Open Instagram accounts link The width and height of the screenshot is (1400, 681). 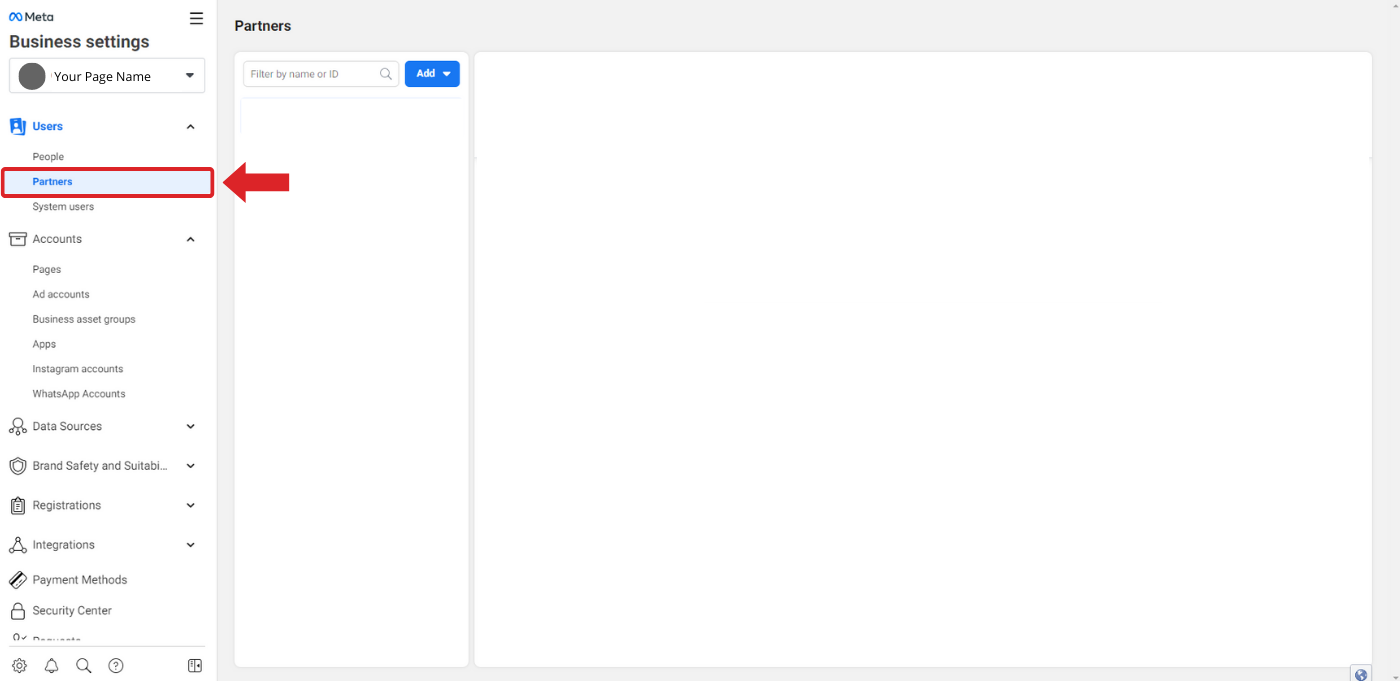78,369
